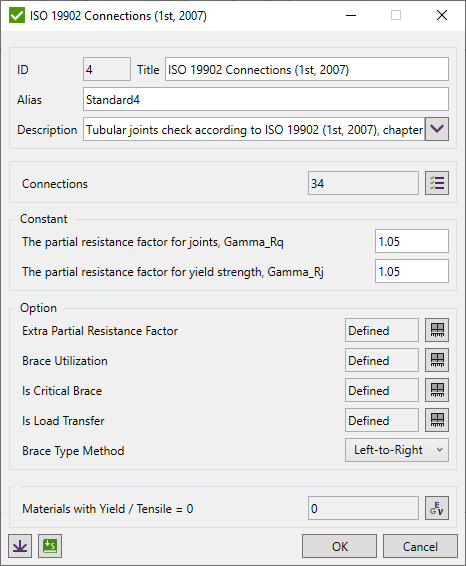
Task: Confirm dialog with OK button
Action: (339, 546)
